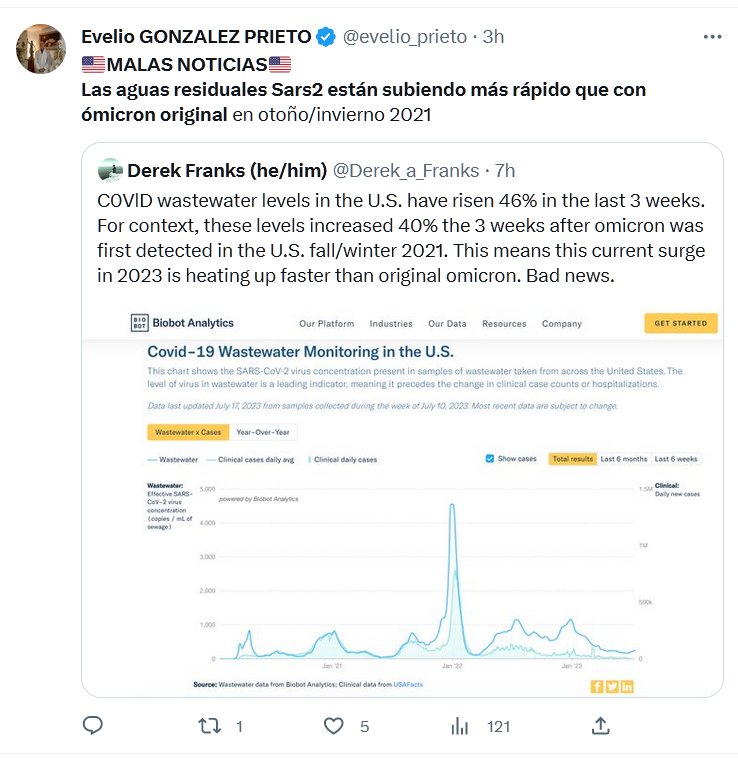Open the three-dot more options menu
This screenshot has height=758, width=738.
(712, 36)
